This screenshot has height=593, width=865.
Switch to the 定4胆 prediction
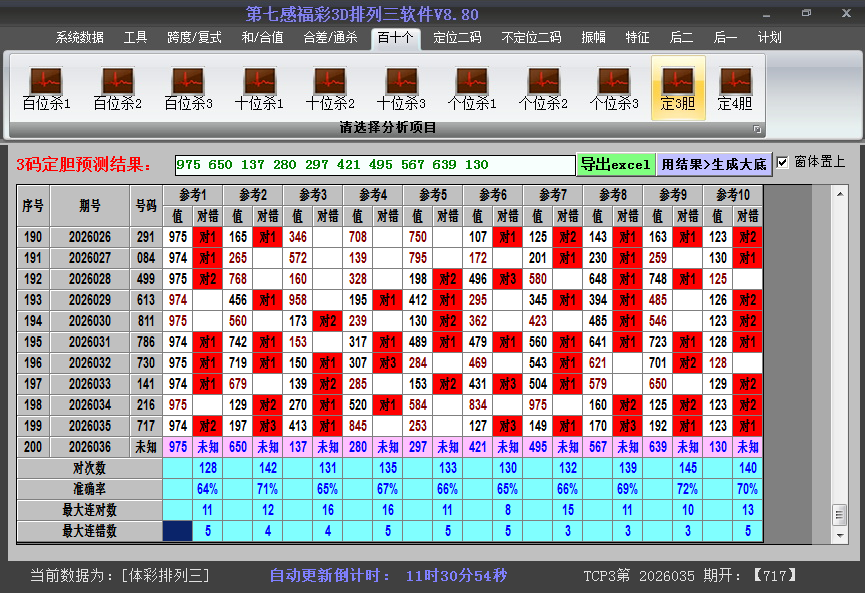pyautogui.click(x=735, y=88)
